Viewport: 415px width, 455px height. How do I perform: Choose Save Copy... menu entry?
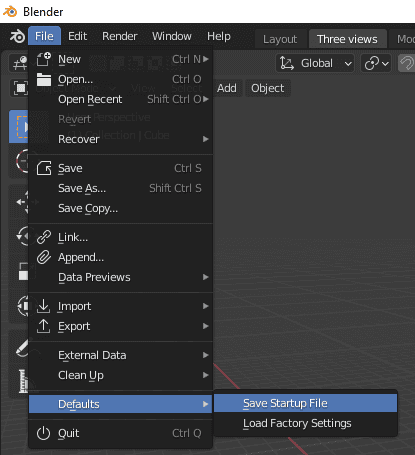tap(120, 208)
